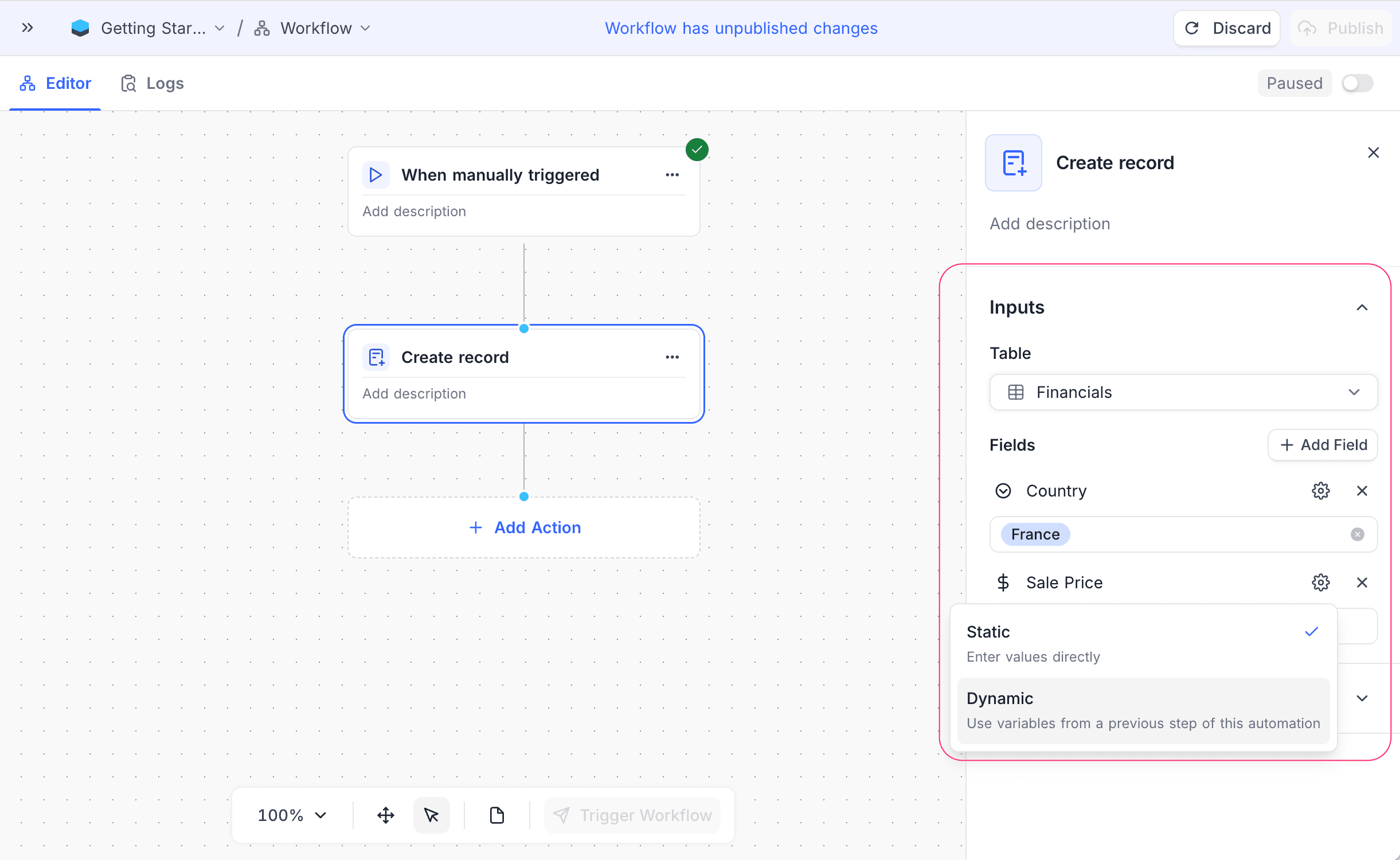Collapse the left sidebar with the double-arrow icon
The width and height of the screenshot is (1400, 860).
pyautogui.click(x=27, y=28)
